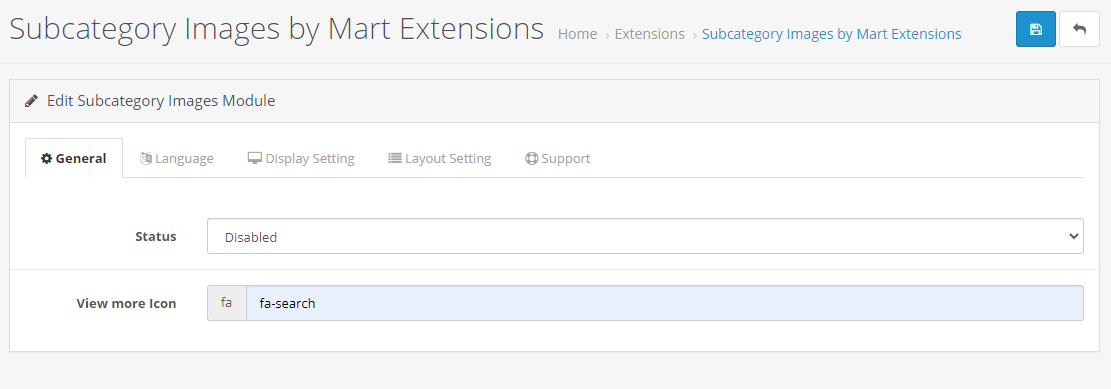Click the back reply-arrow button
The width and height of the screenshot is (1111, 389).
point(1079,29)
